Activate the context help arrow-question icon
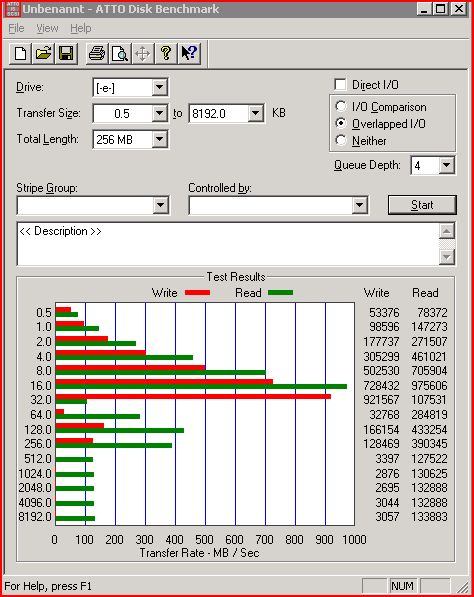Screen dimensions: 474x597 (189, 53)
